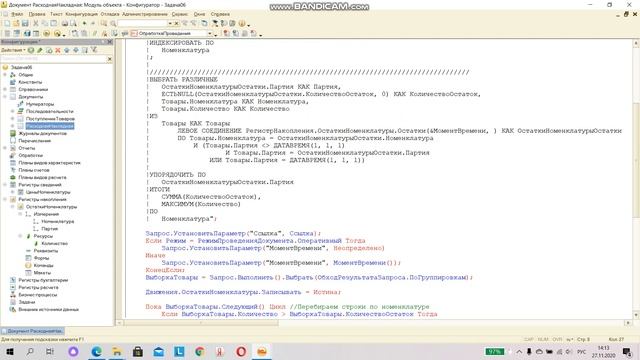Select Константы in the configuration tree

[30, 82]
